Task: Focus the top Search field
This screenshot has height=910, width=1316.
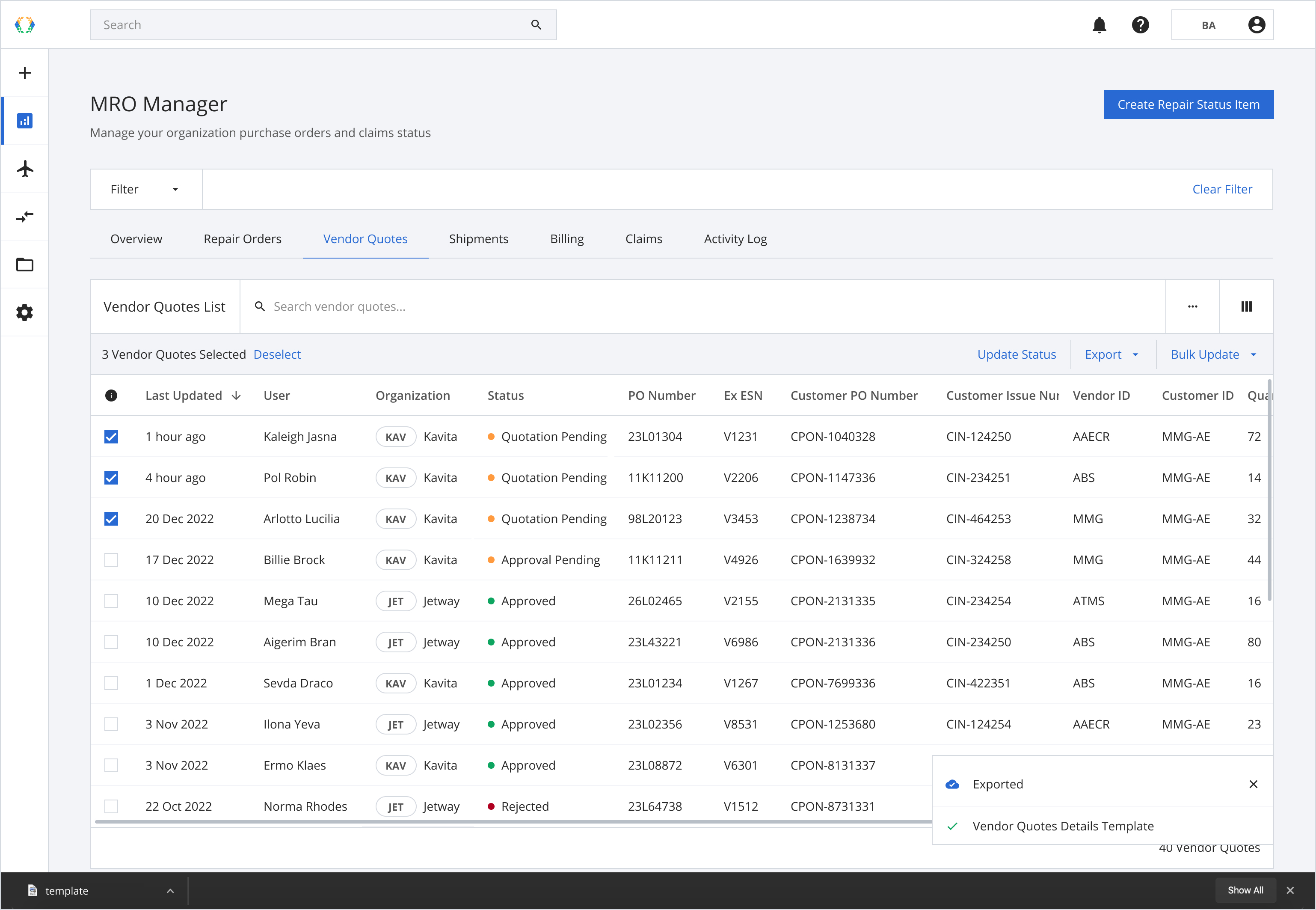Action: tap(323, 24)
